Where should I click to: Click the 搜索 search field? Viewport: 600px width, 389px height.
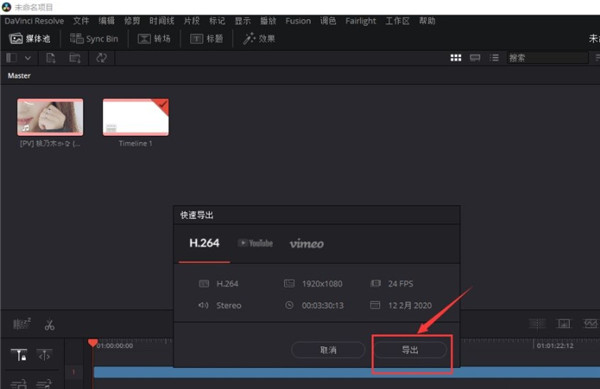(547, 58)
